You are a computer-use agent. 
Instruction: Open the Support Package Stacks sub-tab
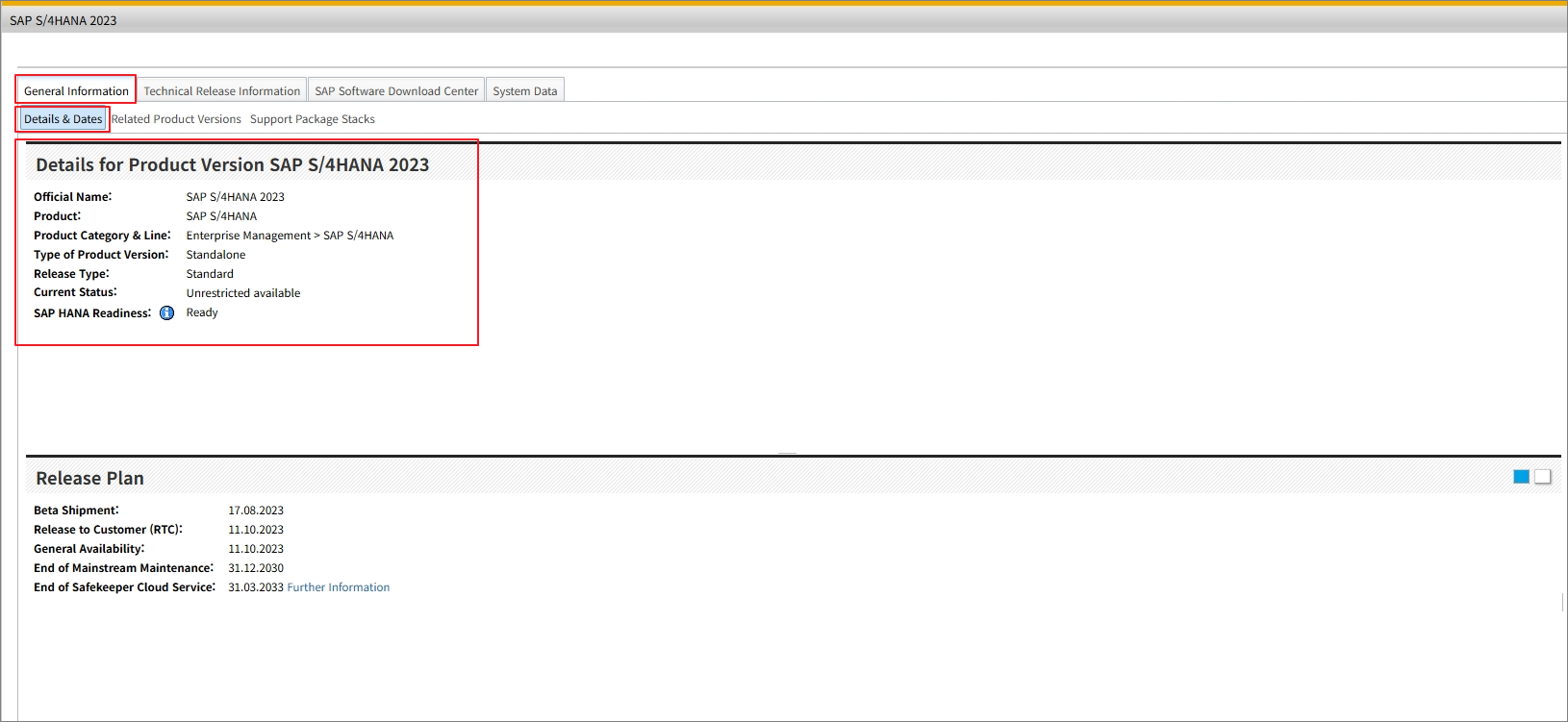313,119
